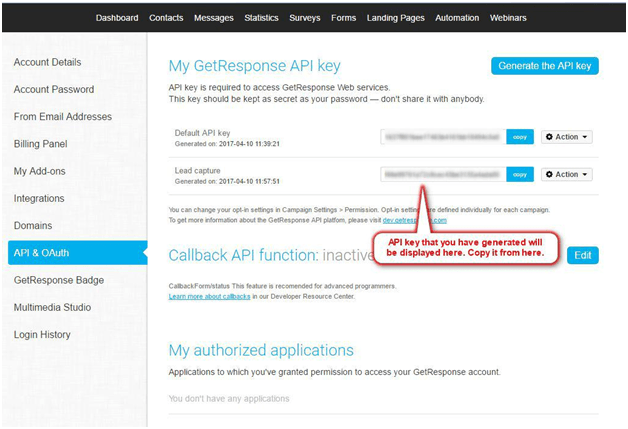
Task: Open the GetResponse Badge page
Action: (58, 280)
